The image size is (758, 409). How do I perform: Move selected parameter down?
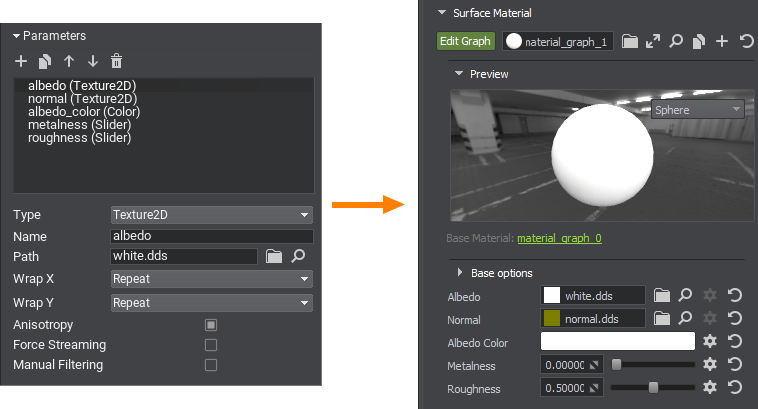tap(92, 62)
